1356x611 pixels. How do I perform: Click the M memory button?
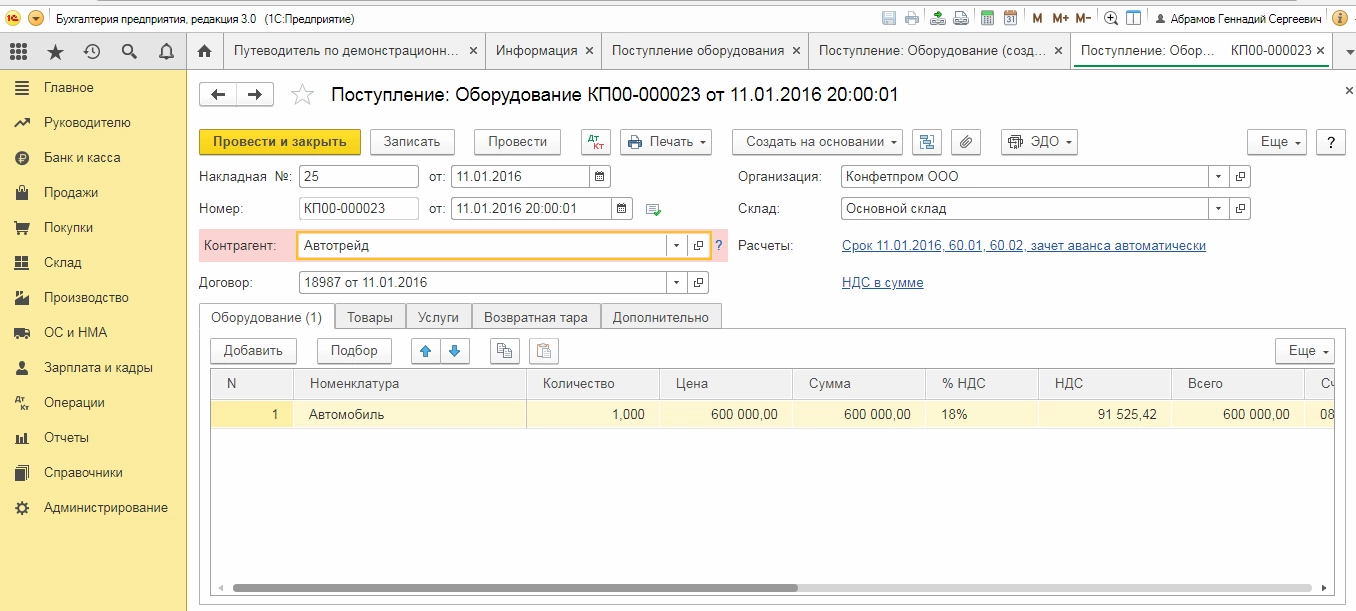click(1037, 18)
